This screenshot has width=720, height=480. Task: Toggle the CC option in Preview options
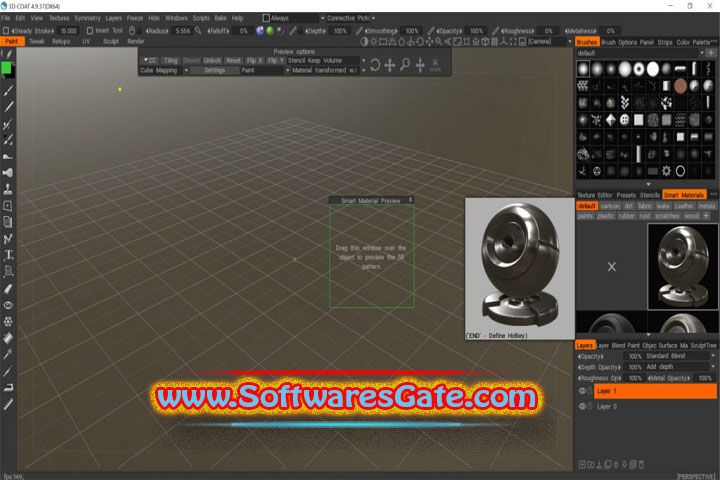(x=150, y=61)
